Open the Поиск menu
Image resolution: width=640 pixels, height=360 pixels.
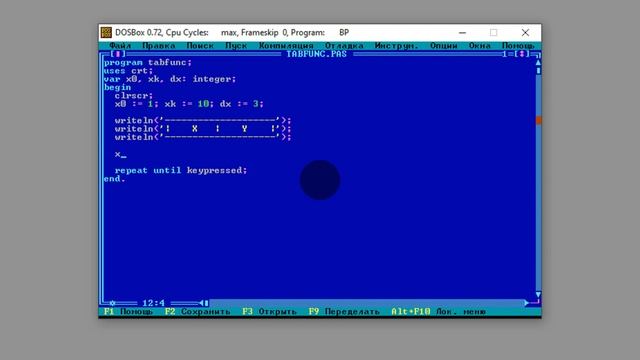pos(200,46)
